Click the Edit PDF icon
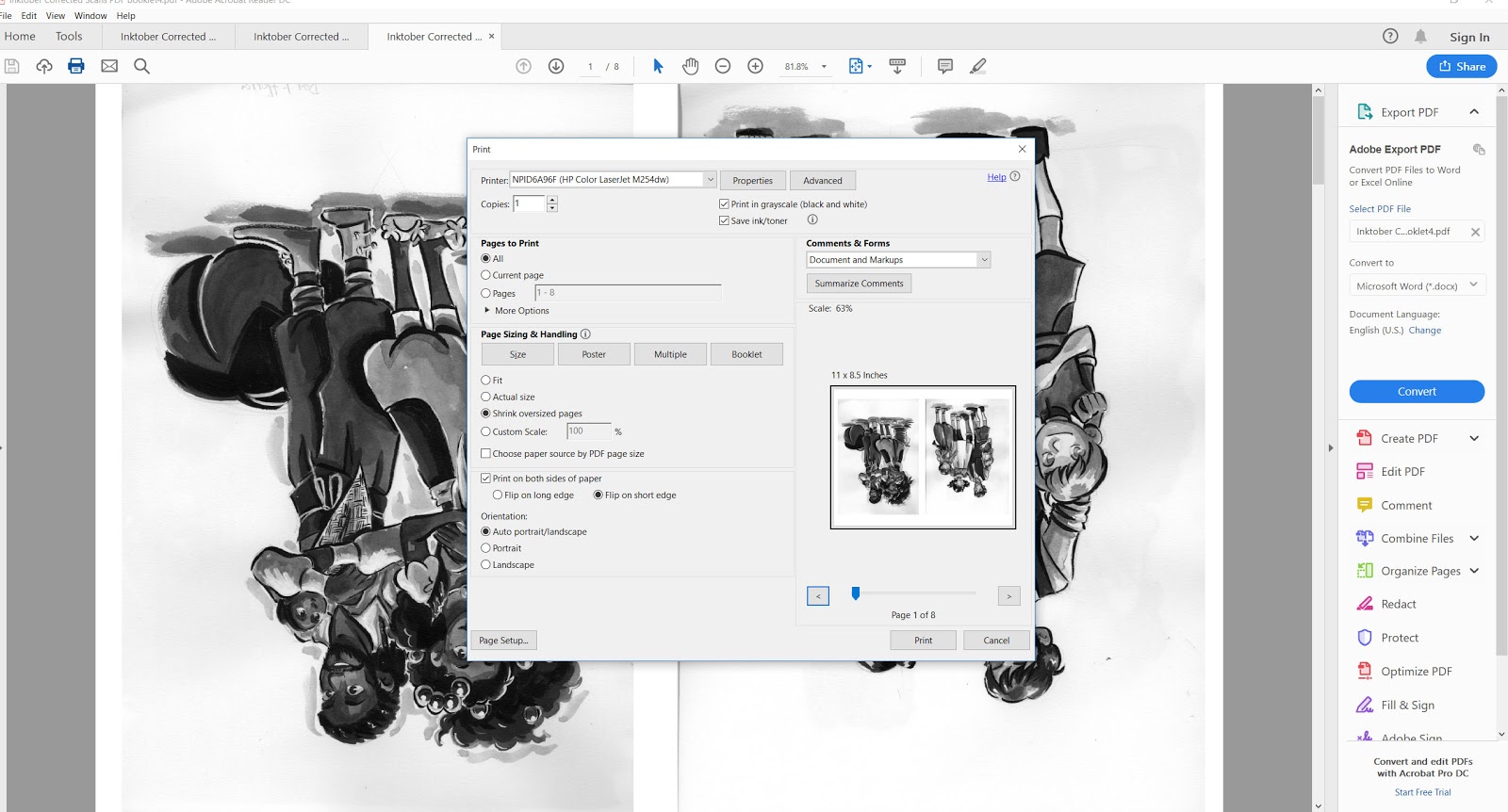The image size is (1508, 812). (1365, 471)
